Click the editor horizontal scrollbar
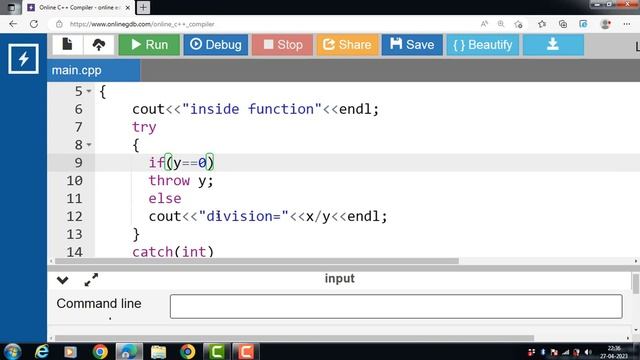 [x=257, y=261]
